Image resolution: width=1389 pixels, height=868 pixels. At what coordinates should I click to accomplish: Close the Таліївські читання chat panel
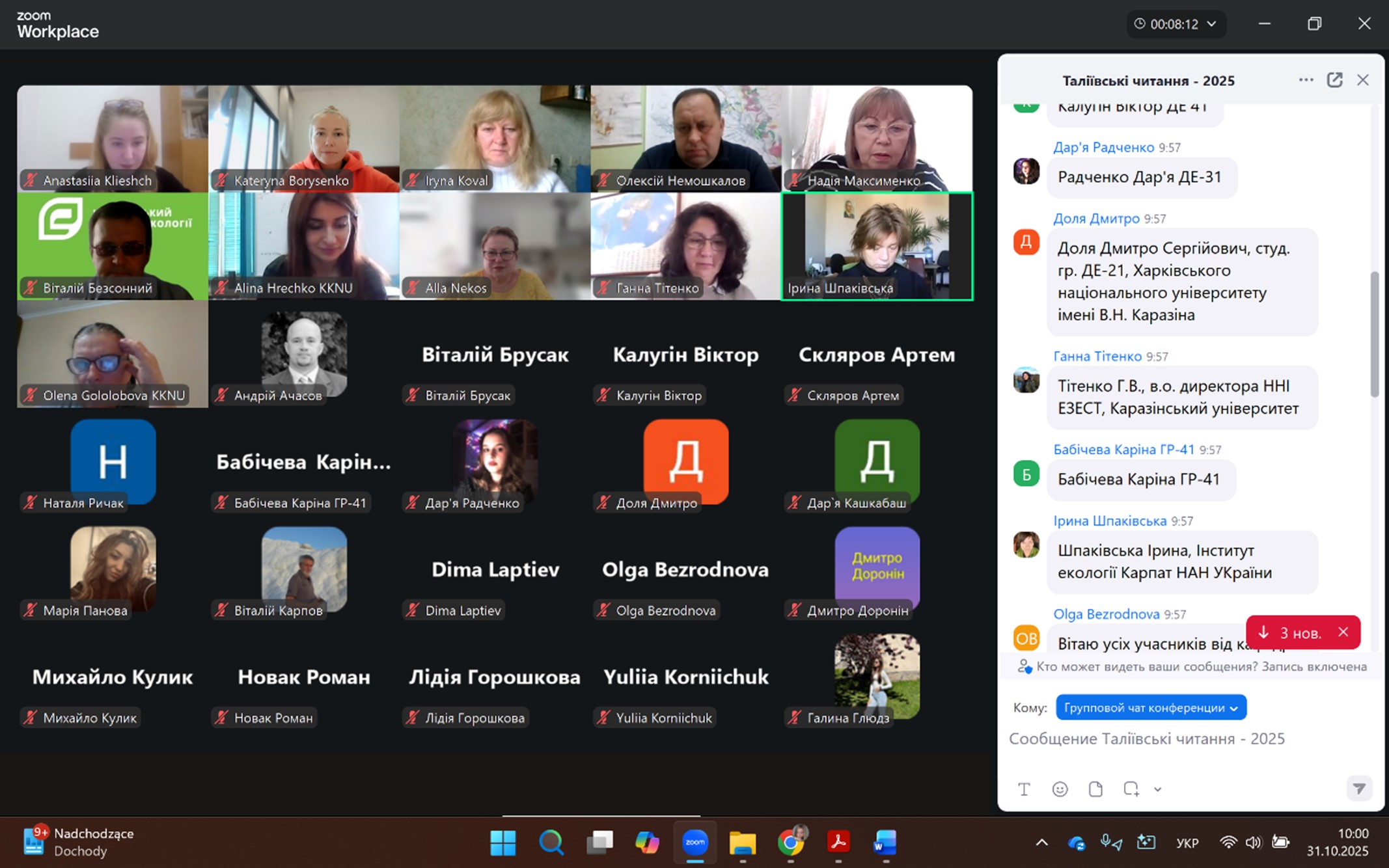(1363, 80)
